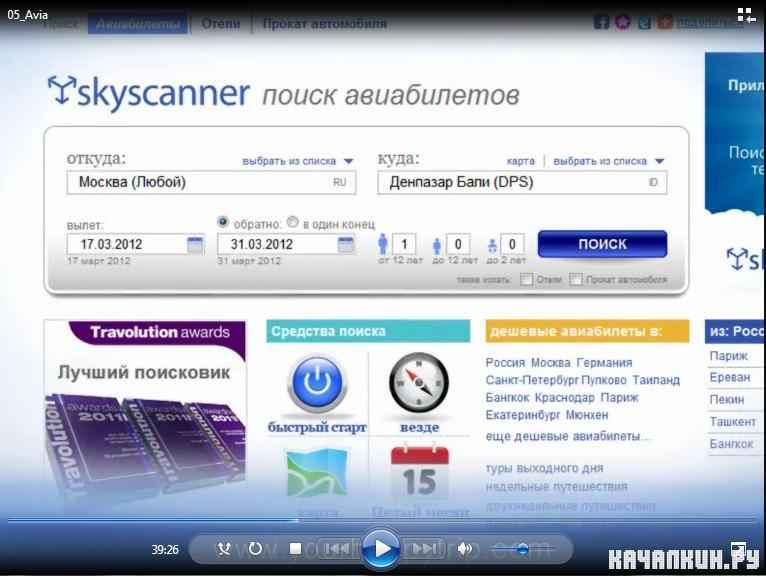Open the calendar 15 search tool icon

coord(420,471)
